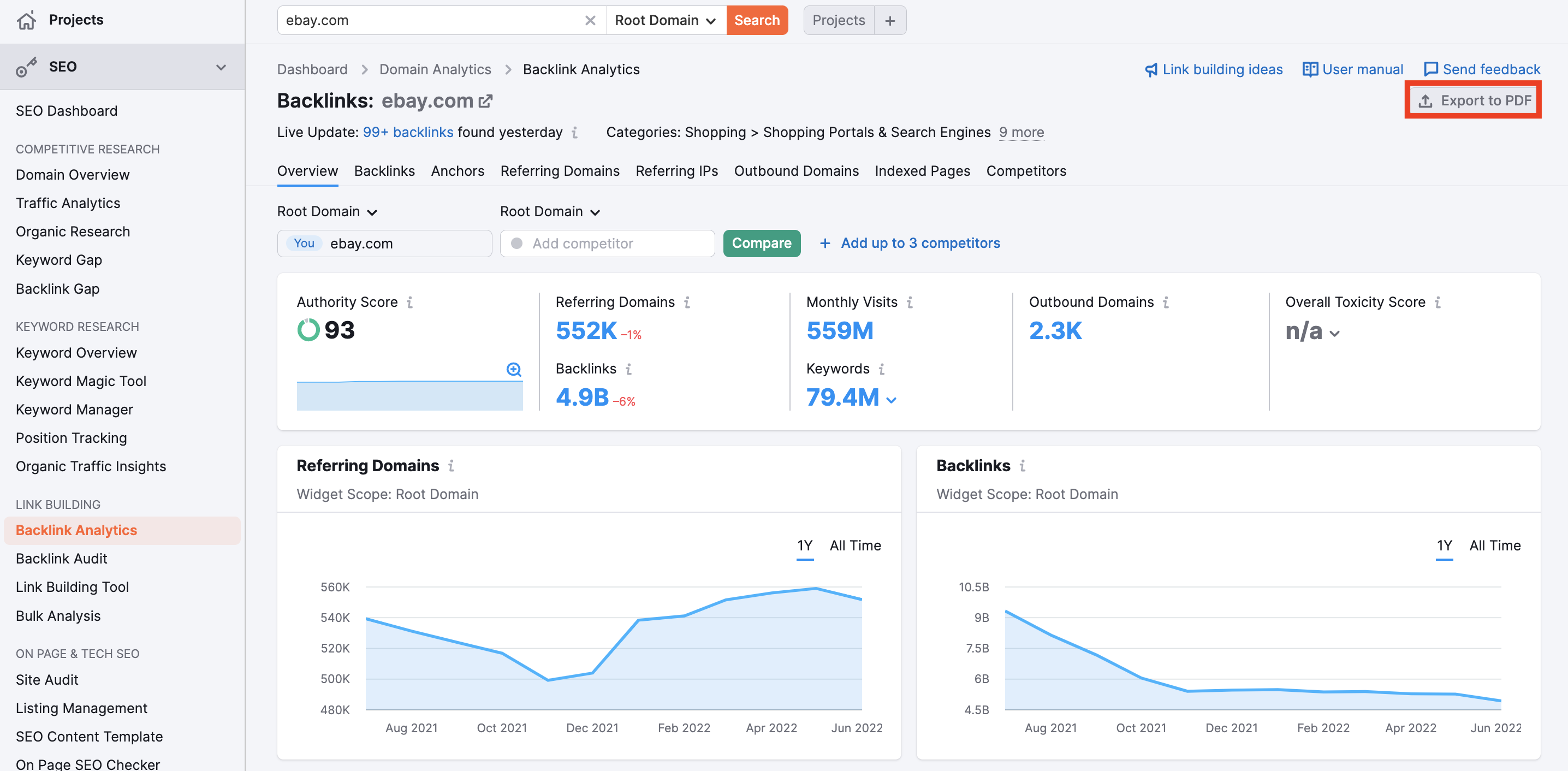Click 4.9B backlinks value

coord(582,398)
